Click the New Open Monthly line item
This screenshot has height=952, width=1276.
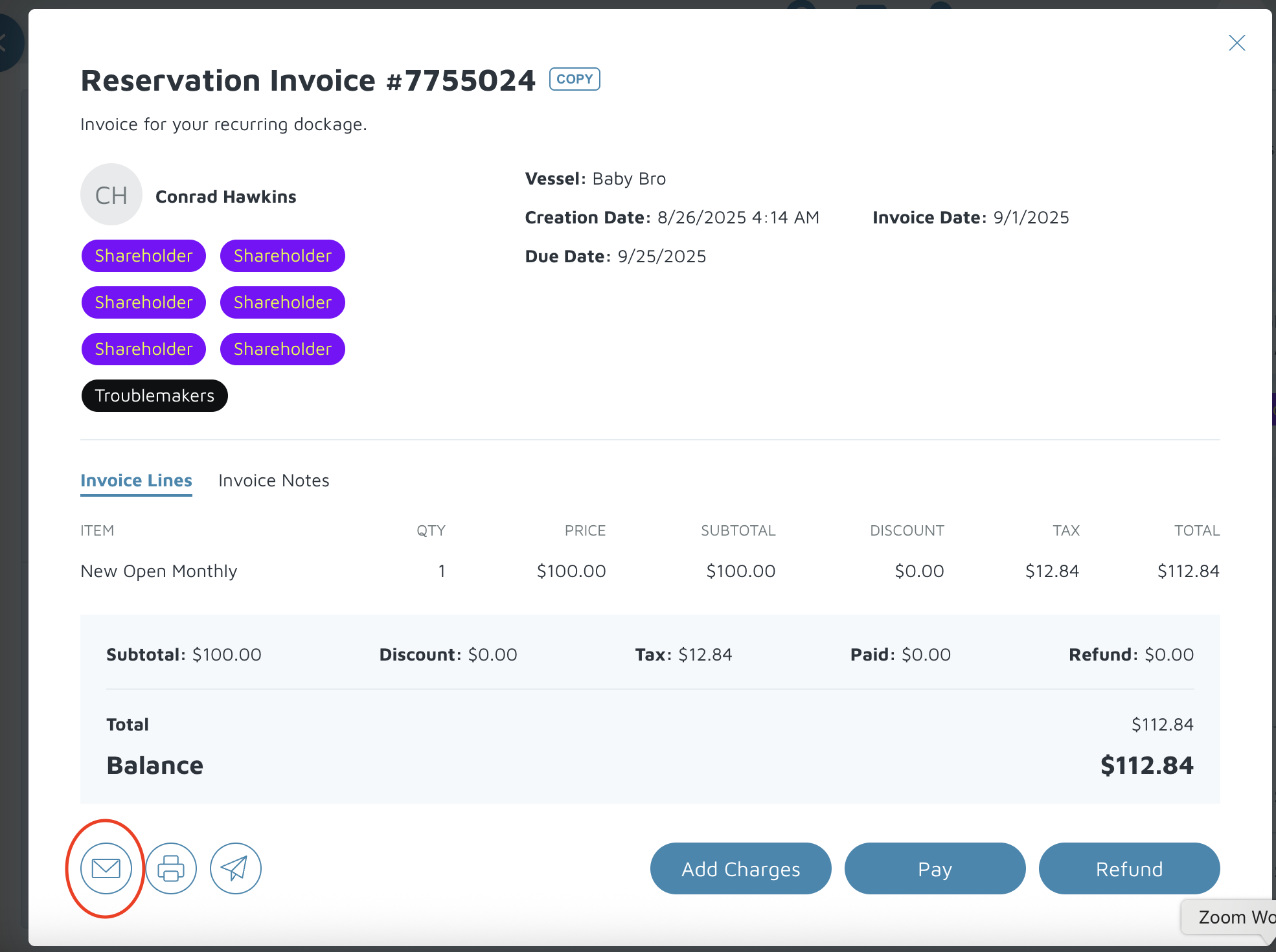pyautogui.click(x=159, y=571)
